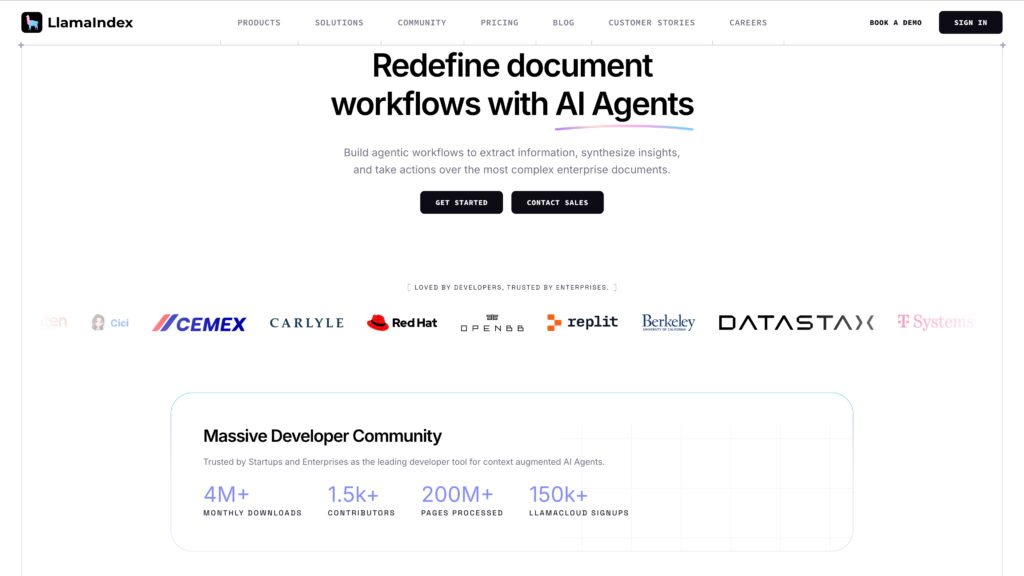Go to the Blog page
Viewport: 1024px width, 576px height.
(563, 22)
